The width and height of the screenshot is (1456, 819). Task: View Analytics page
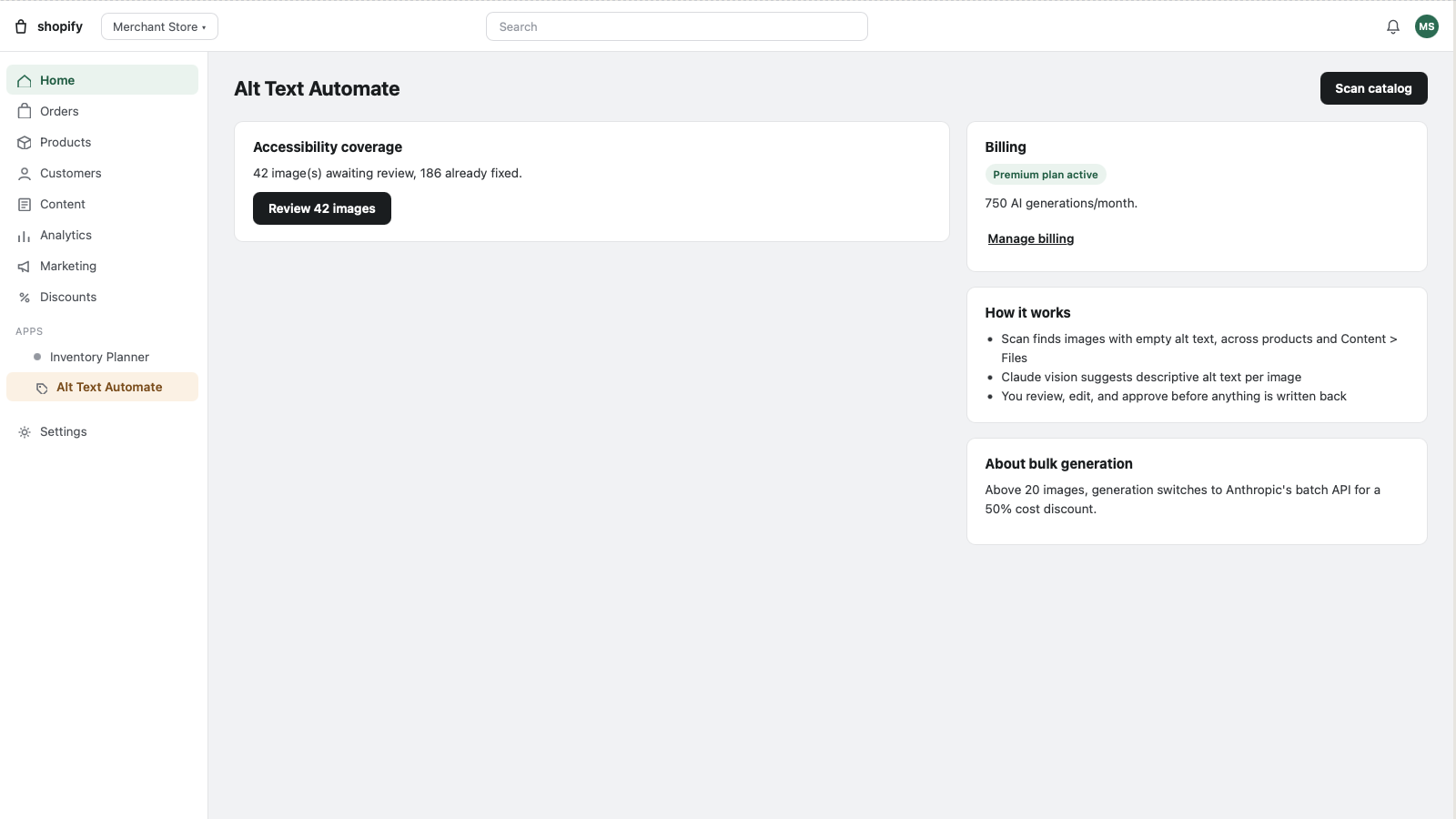click(102, 235)
